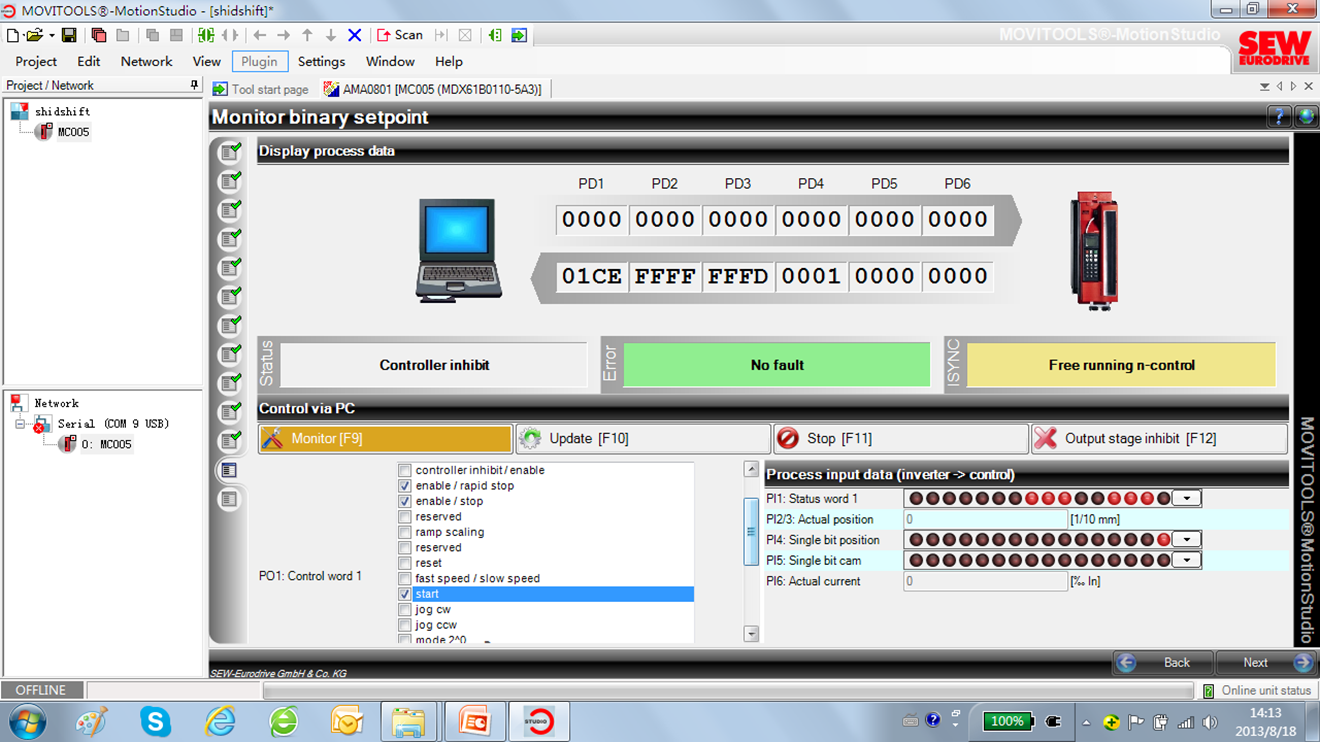
Task: Click the Output stage inhibit [F12] button
Action: 1159,438
